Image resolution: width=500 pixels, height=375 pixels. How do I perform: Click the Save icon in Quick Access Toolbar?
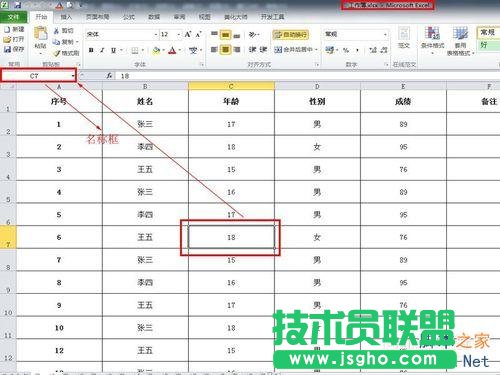tap(17, 5)
